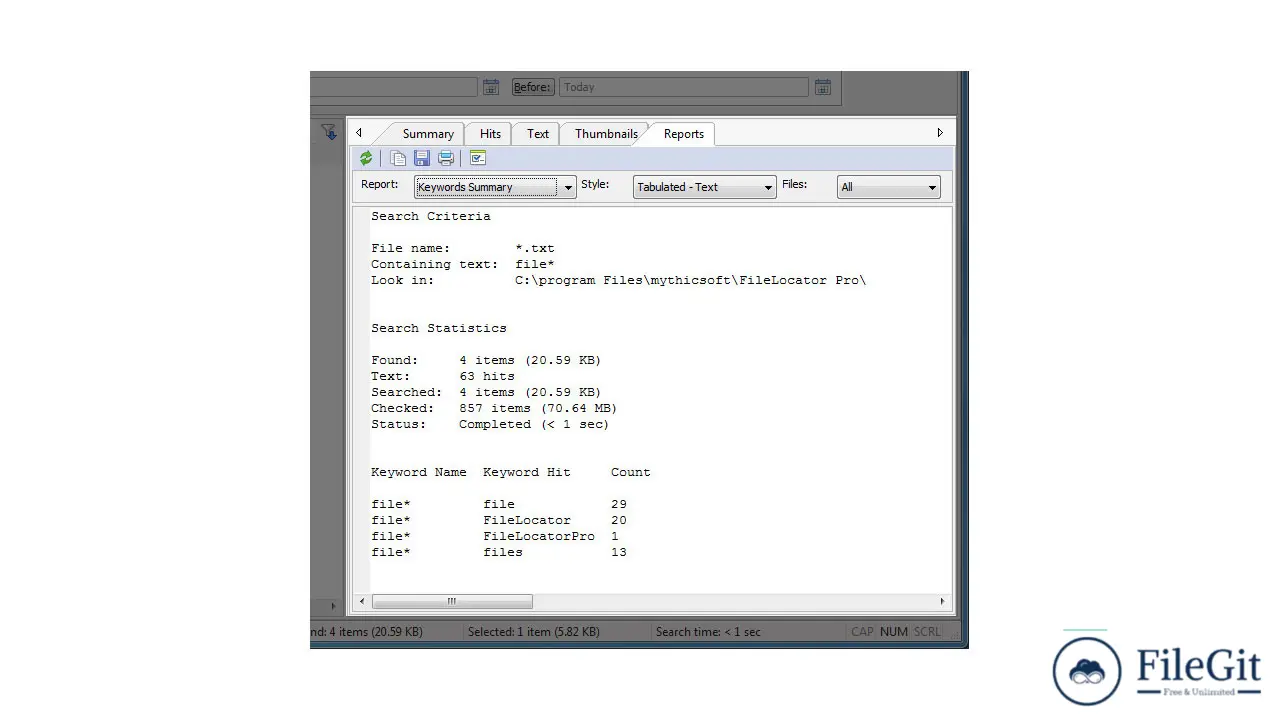Click the 'Search Criteria' heading text
Screen dimensions: 1280x720
tap(431, 216)
